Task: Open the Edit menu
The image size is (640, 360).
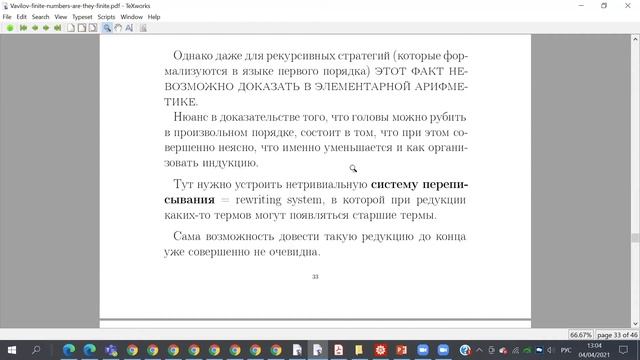Action: tap(21, 17)
